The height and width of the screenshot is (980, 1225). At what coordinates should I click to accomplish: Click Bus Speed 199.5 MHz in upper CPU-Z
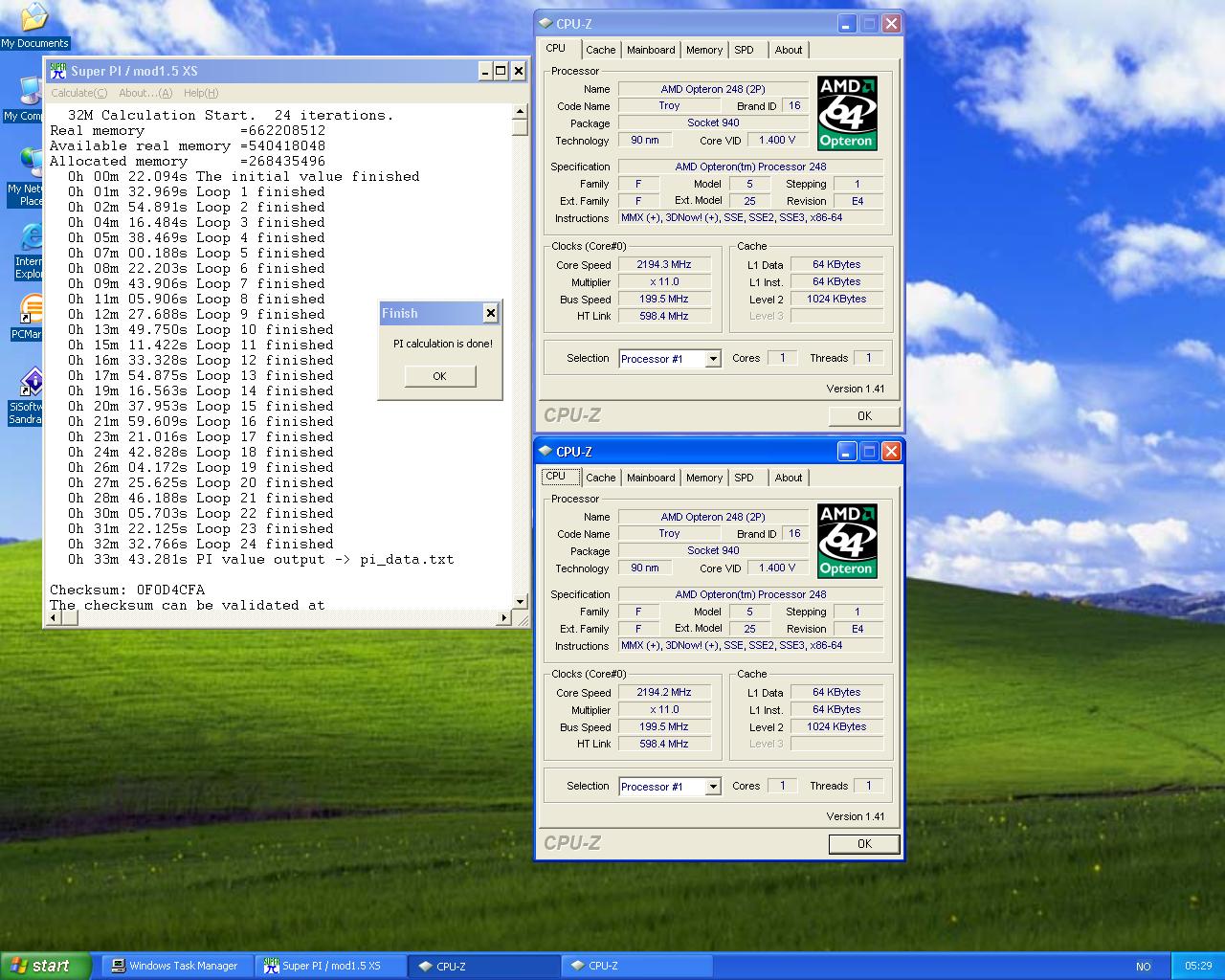[664, 300]
